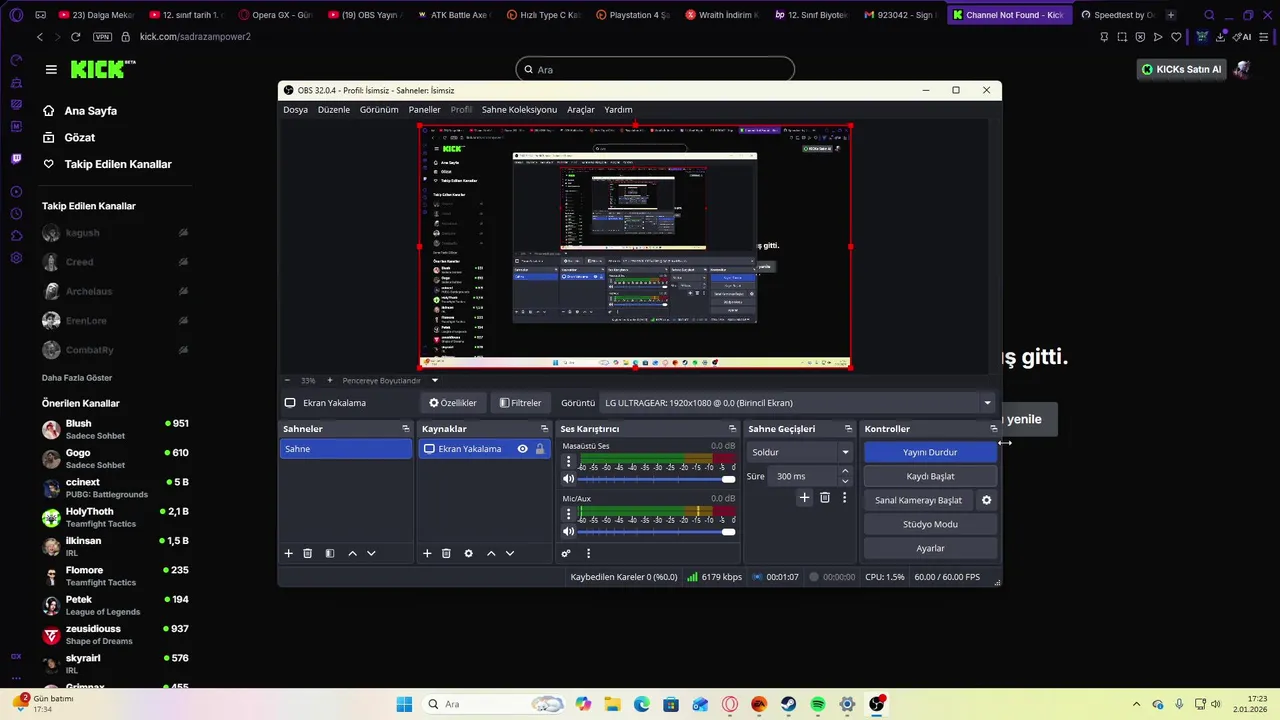This screenshot has height=720, width=1280.
Task: Mute the Mic/Aux audio channel
Action: pos(568,532)
